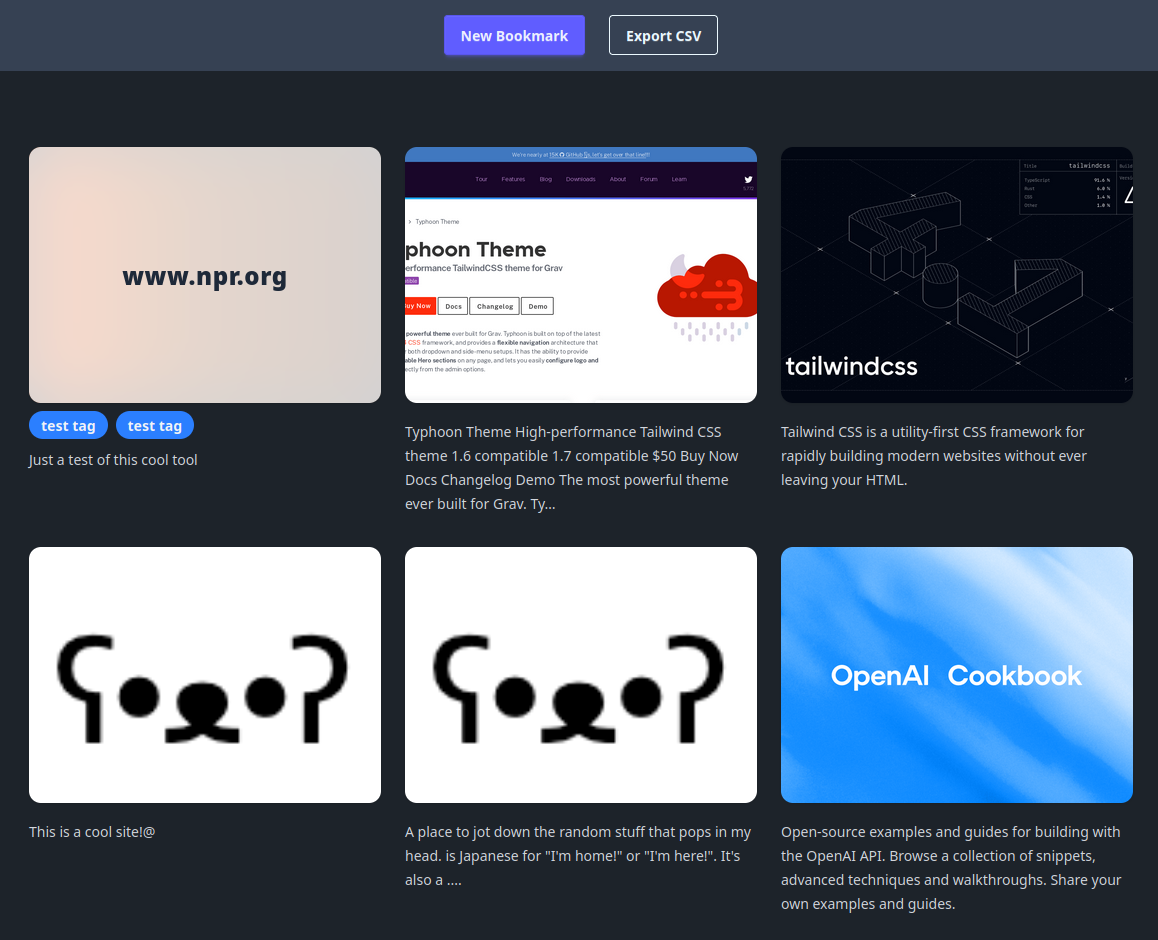The height and width of the screenshot is (940, 1158).
Task: Click the New Bookmark button
Action: (514, 35)
